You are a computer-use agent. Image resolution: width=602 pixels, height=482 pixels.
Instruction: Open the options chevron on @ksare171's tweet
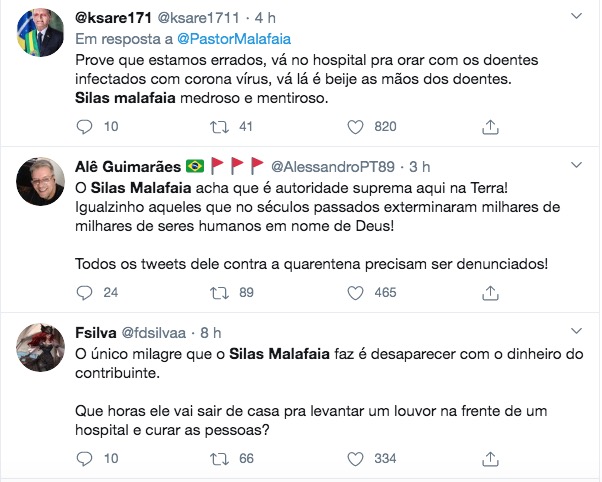[x=577, y=18]
